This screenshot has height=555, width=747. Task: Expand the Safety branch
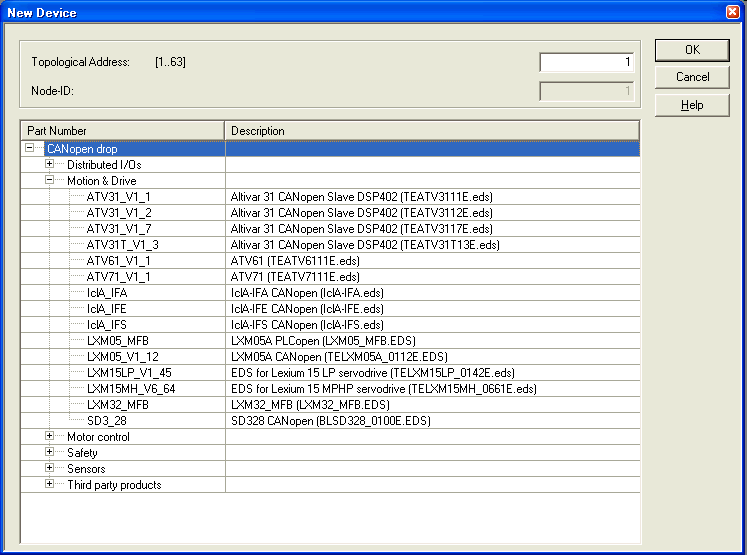[50, 452]
